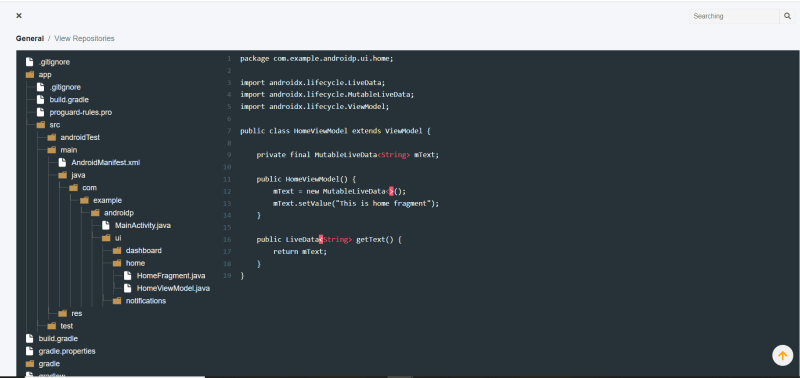Click file icon beside MainActivity.java
800x378 pixels.
pyautogui.click(x=106, y=225)
